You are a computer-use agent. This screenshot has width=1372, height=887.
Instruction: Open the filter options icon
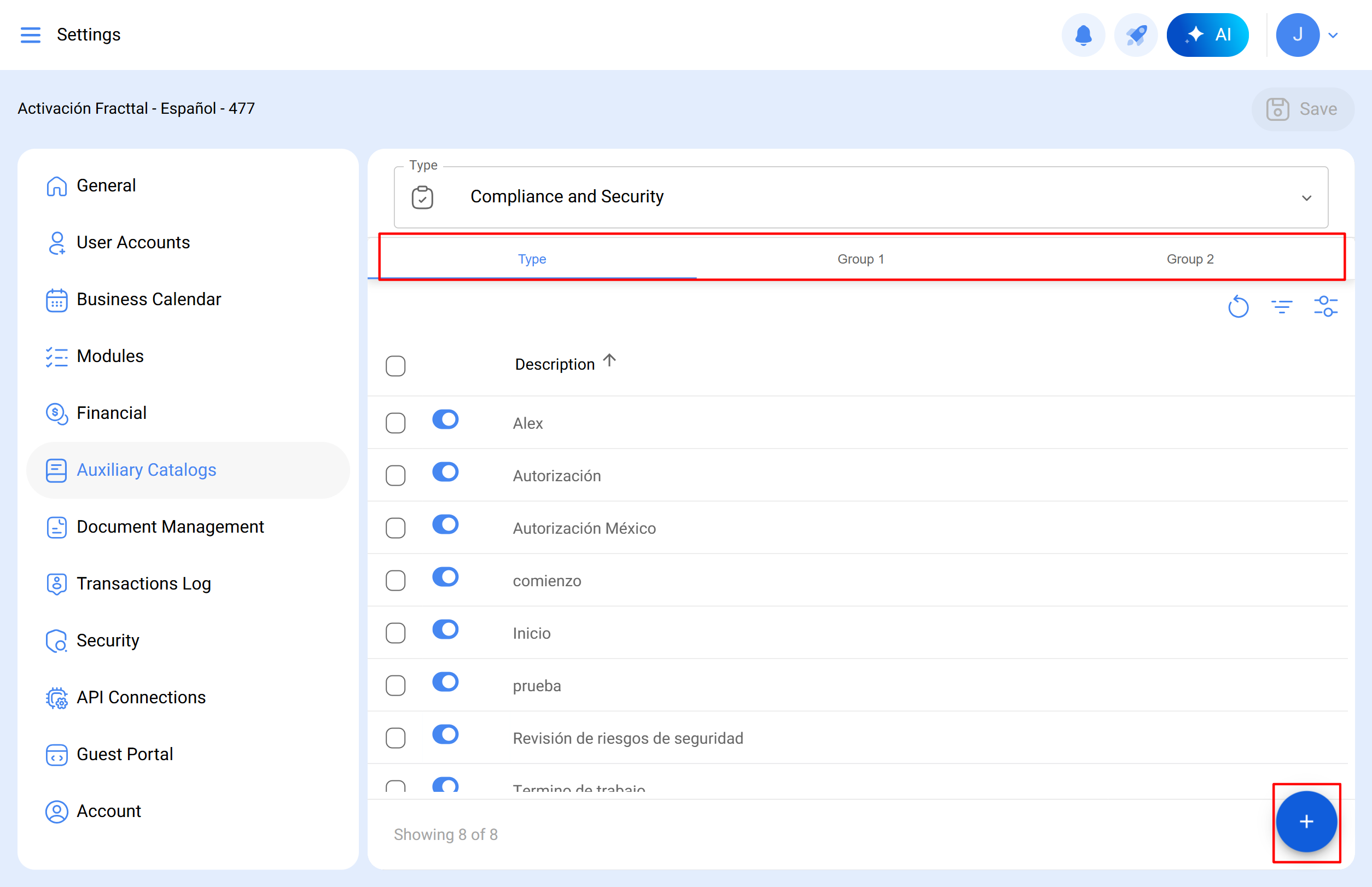click(x=1282, y=306)
